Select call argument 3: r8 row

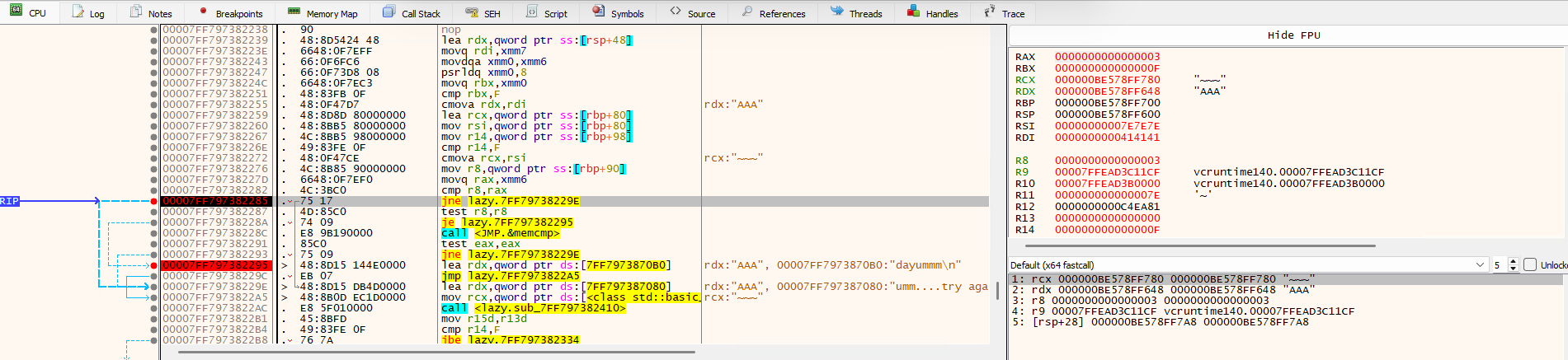(x=1286, y=301)
